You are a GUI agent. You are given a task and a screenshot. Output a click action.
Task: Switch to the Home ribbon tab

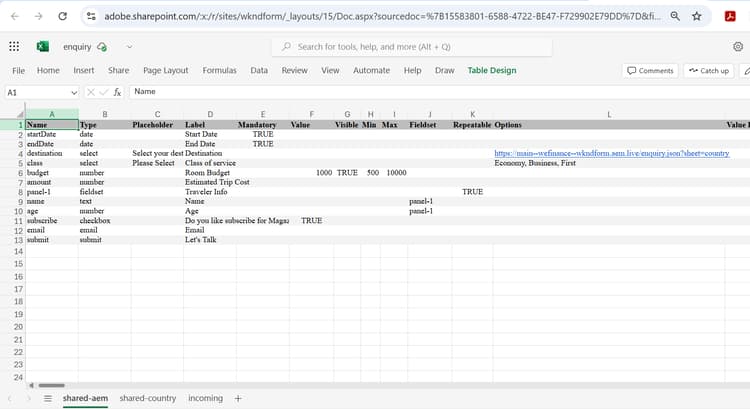pos(48,70)
